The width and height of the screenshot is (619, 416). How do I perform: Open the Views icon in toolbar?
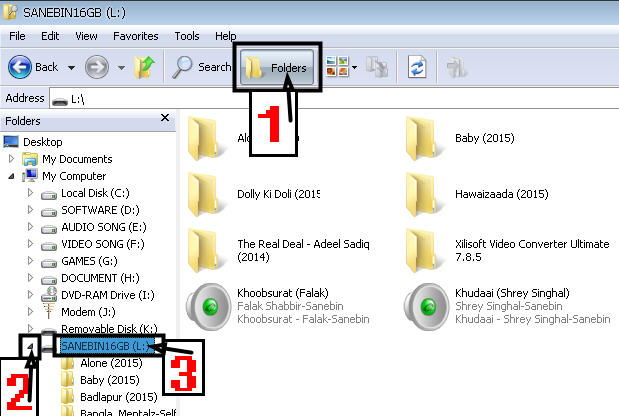[337, 66]
